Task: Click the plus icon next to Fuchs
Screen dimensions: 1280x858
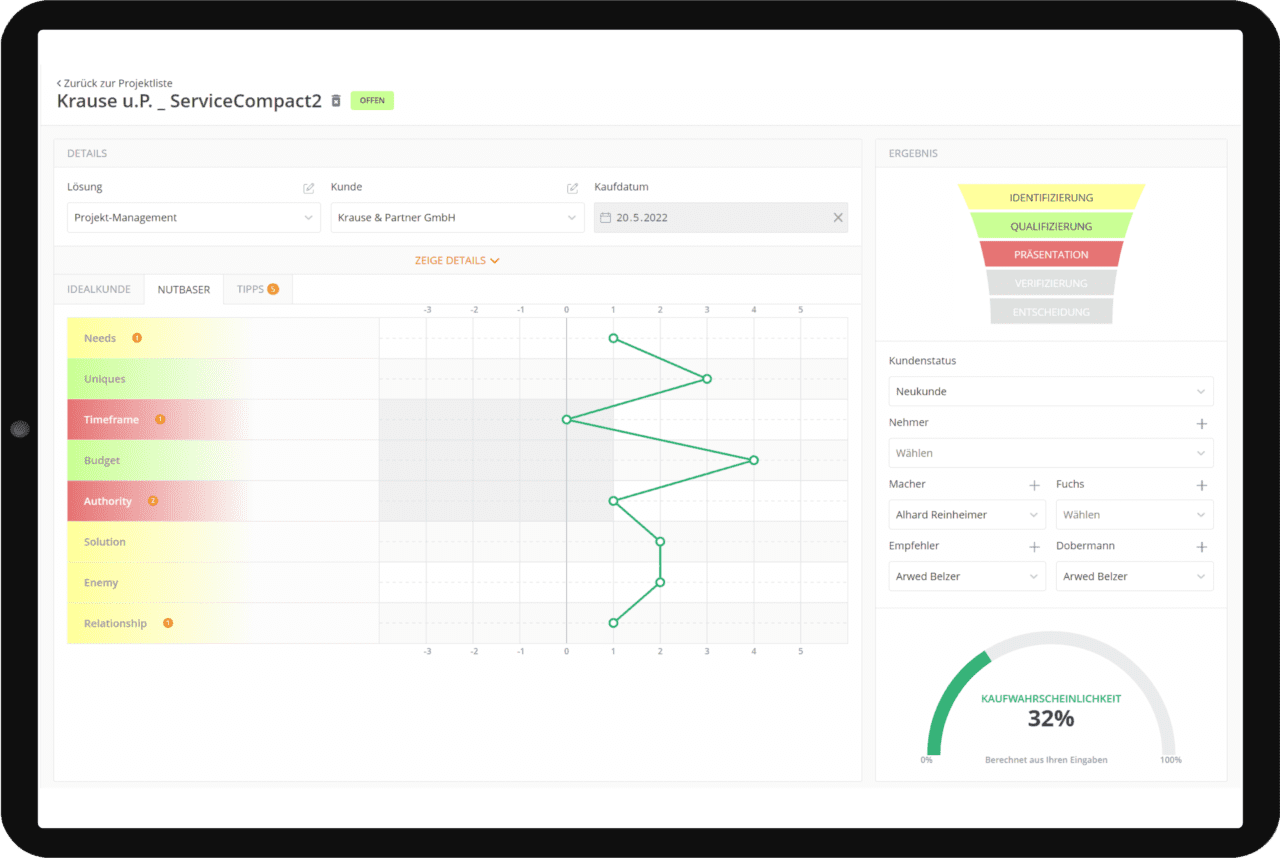Action: click(1201, 485)
